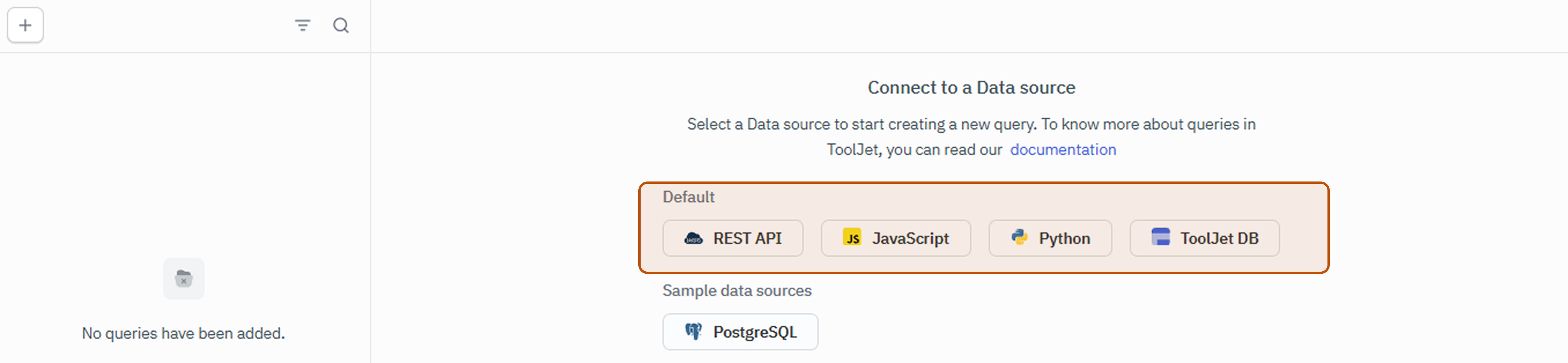Click inside the left query panel
1568x363 pixels.
[x=183, y=182]
